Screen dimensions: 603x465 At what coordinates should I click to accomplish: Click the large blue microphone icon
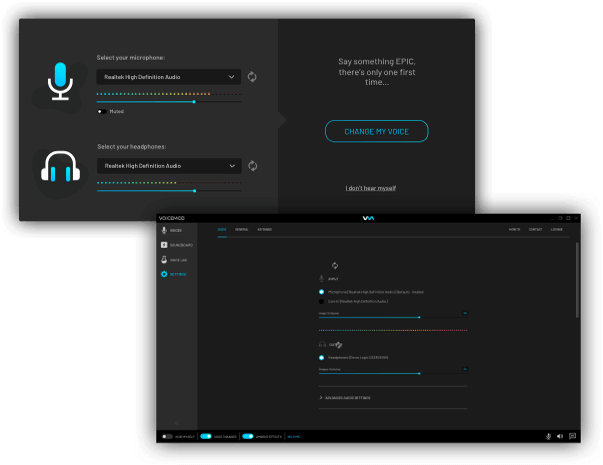60,81
